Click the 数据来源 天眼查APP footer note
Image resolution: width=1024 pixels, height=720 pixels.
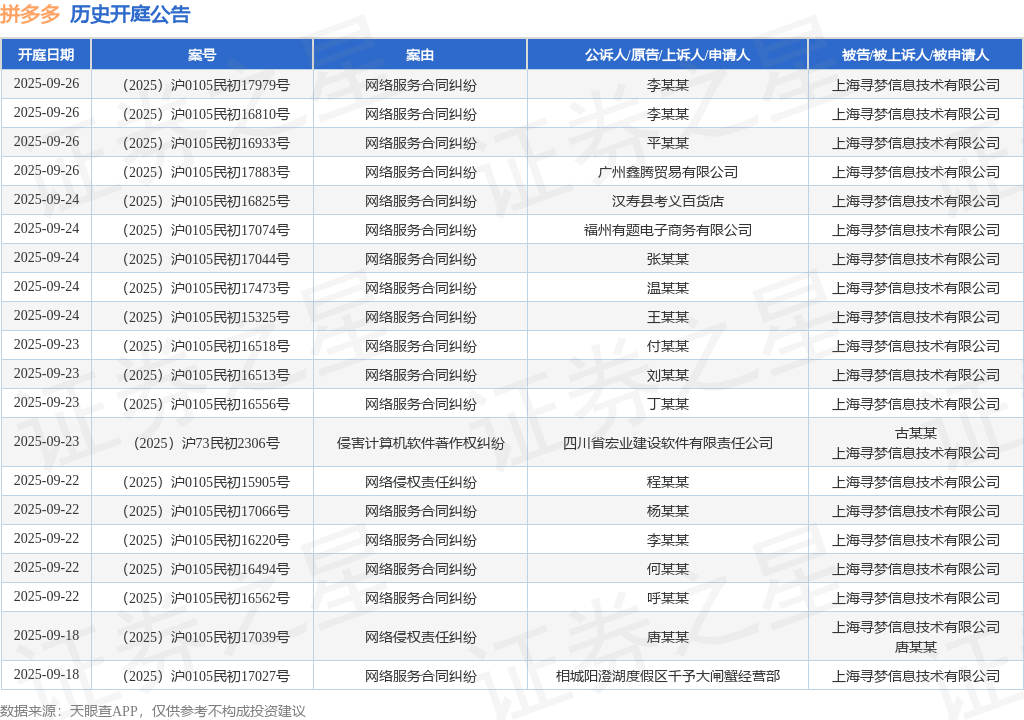click(x=153, y=711)
